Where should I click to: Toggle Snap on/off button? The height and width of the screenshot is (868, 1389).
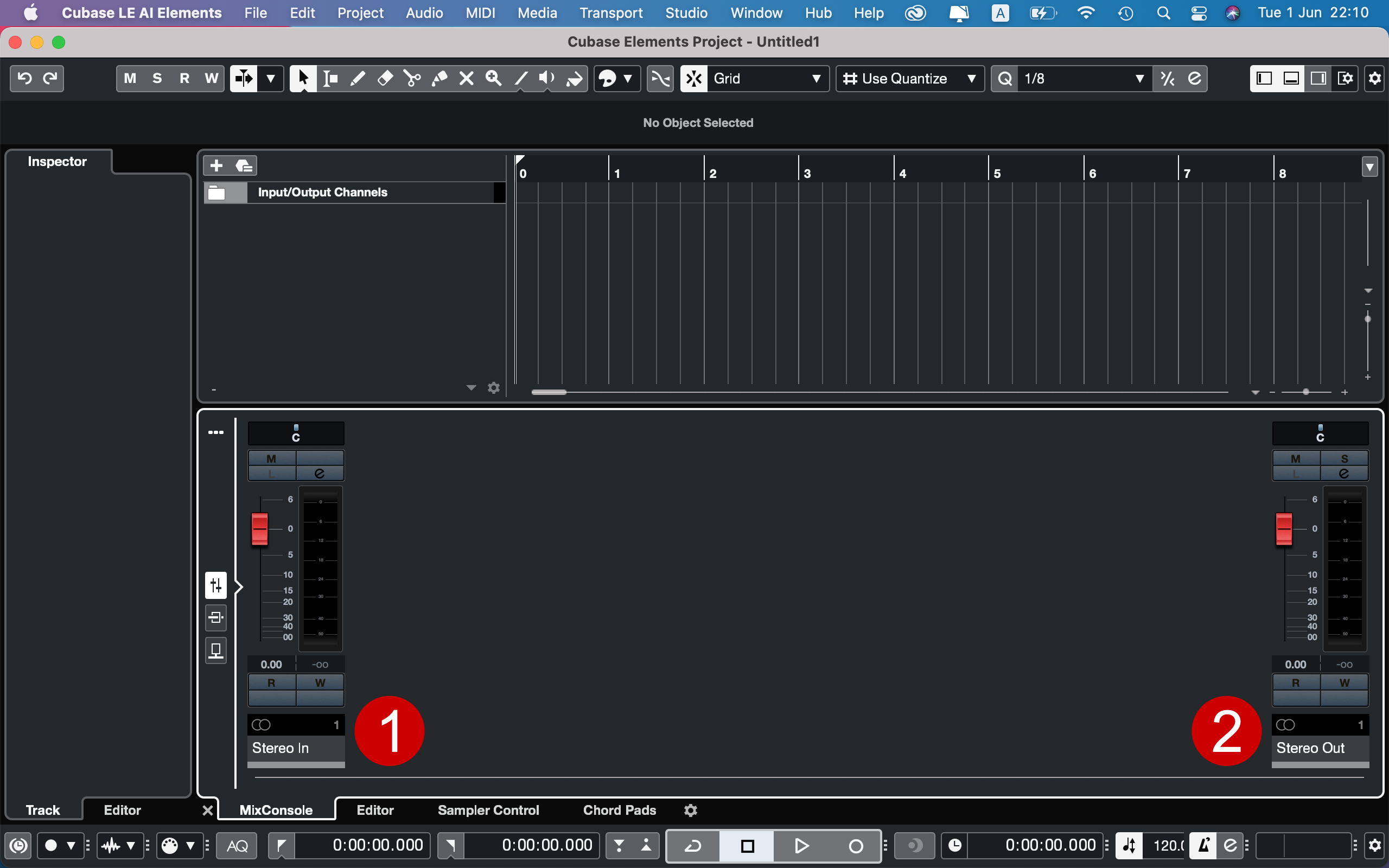click(694, 78)
